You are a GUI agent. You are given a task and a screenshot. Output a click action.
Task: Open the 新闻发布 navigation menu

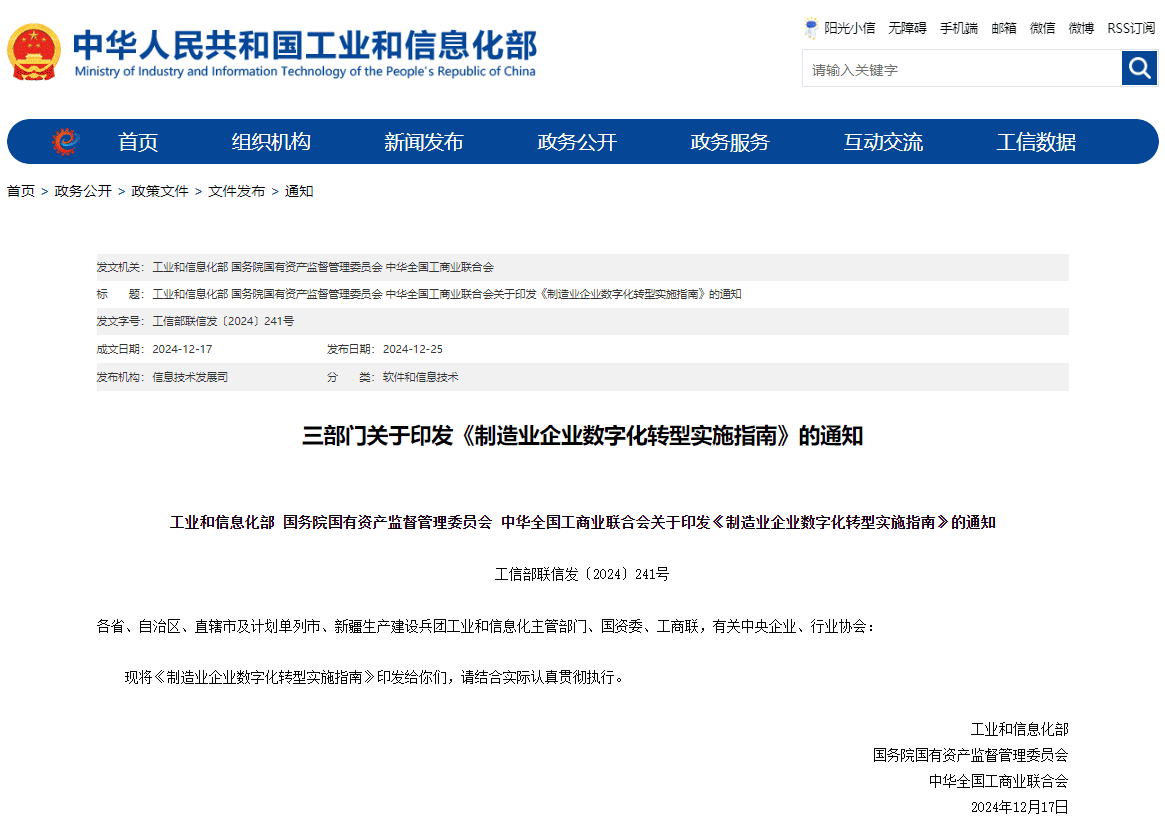424,142
